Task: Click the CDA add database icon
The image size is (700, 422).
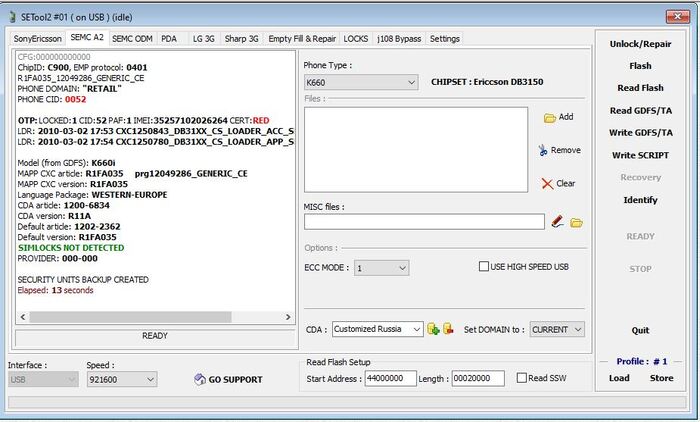Action: 433,330
